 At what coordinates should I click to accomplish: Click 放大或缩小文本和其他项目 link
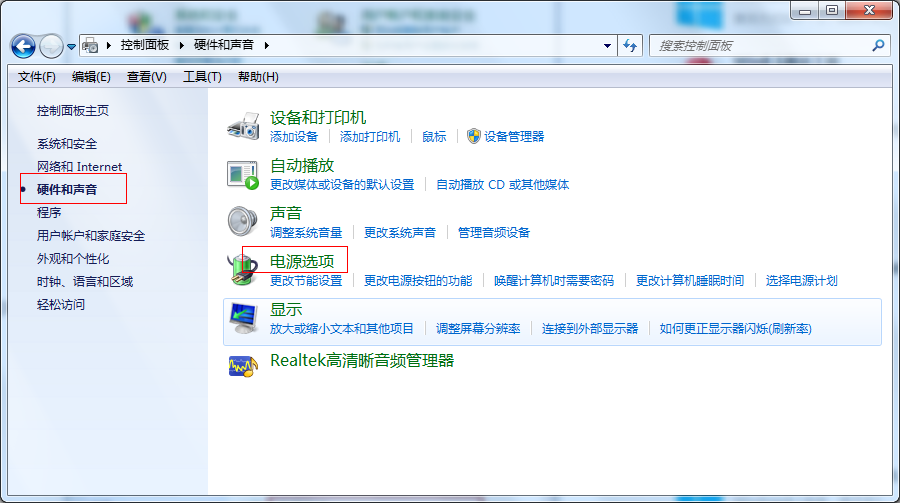342,328
